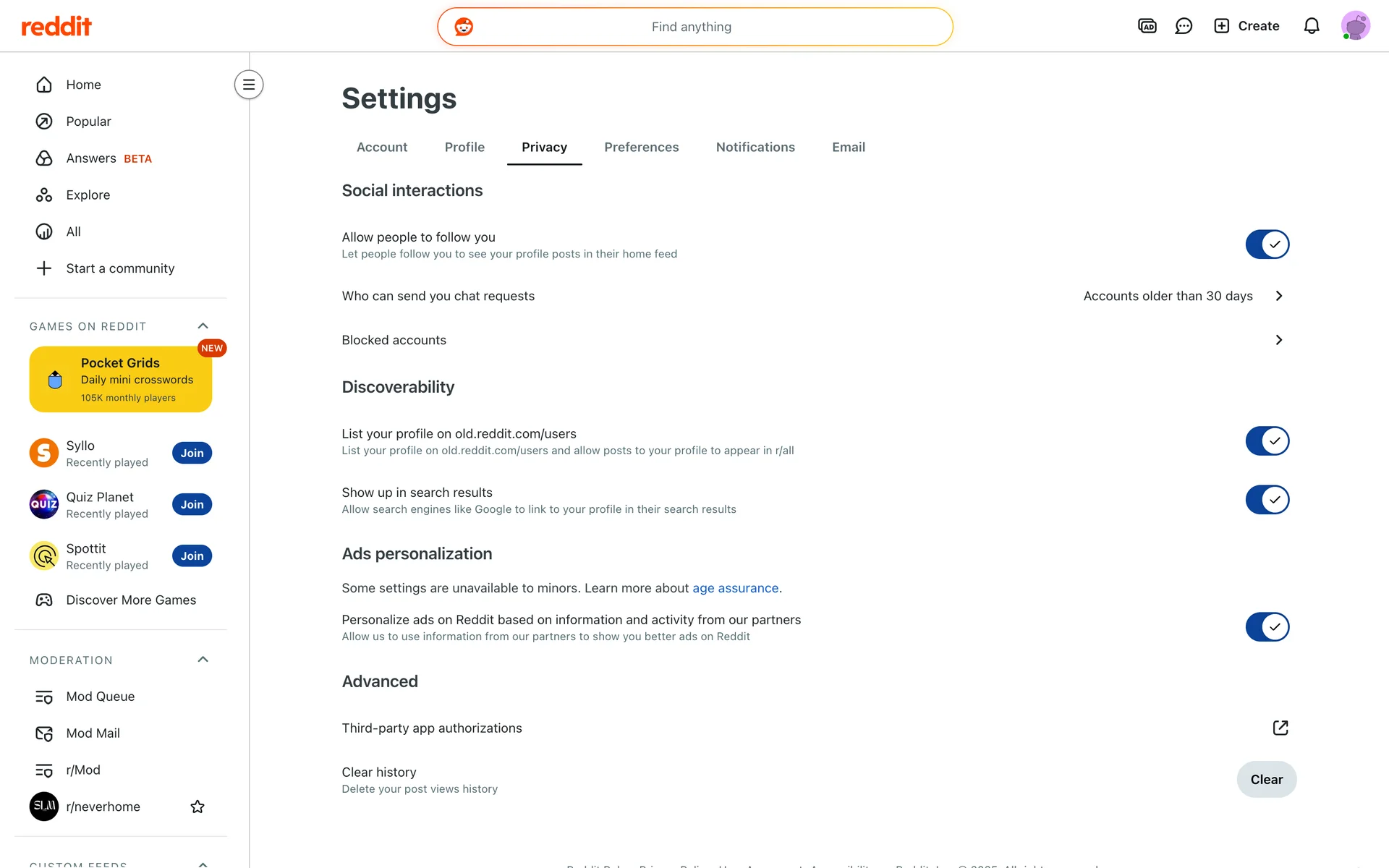Image resolution: width=1389 pixels, height=868 pixels.
Task: Open third-party app authorizations external link icon
Action: [1280, 728]
